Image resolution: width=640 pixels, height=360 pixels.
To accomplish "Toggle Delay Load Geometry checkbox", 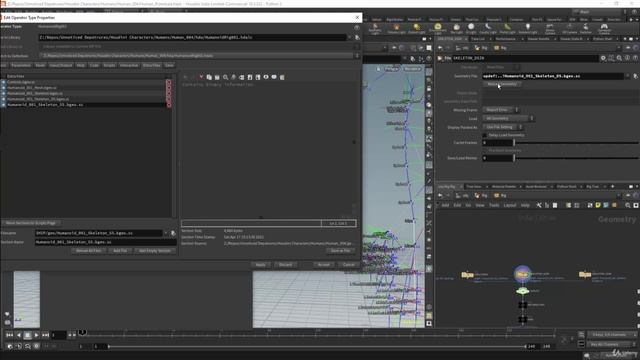I will (x=485, y=135).
